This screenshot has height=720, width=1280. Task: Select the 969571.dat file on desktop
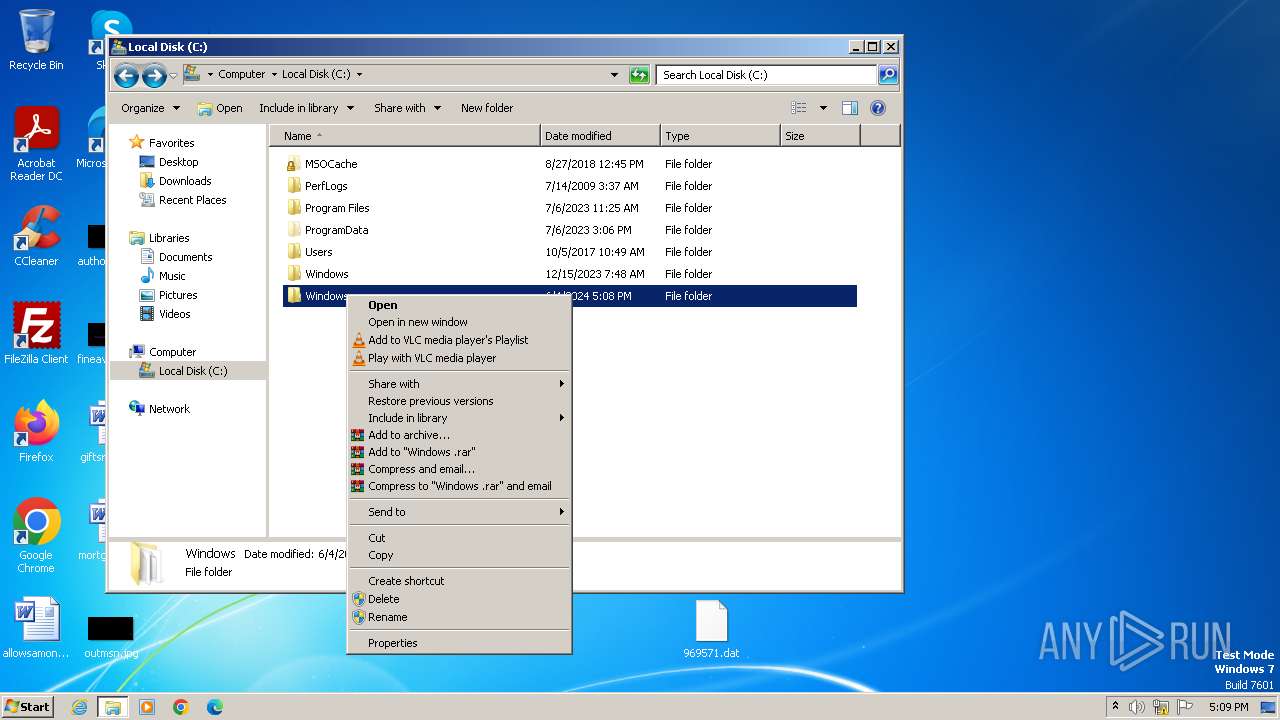(711, 630)
